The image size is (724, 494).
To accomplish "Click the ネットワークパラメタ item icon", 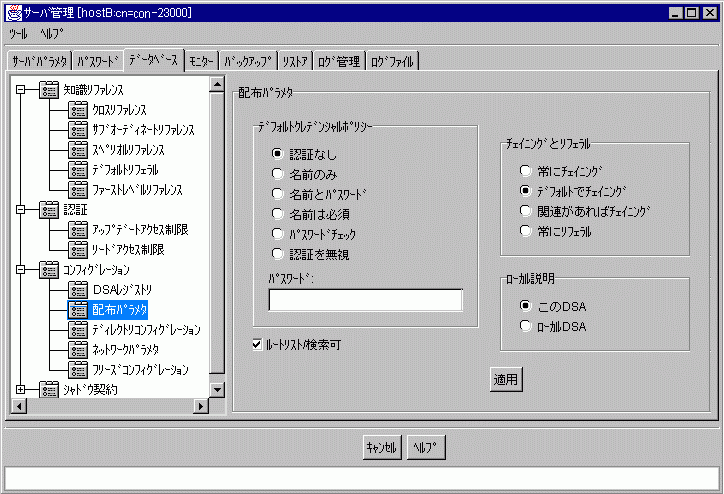I will [x=78, y=350].
